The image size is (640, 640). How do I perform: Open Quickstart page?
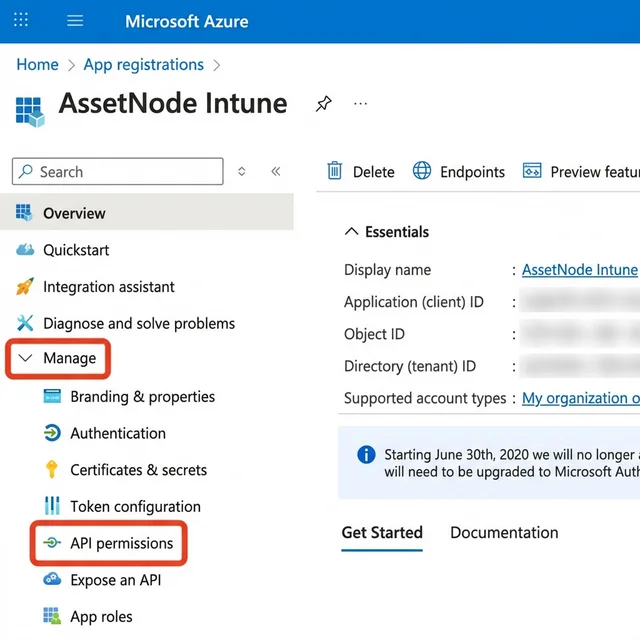pyautogui.click(x=76, y=250)
